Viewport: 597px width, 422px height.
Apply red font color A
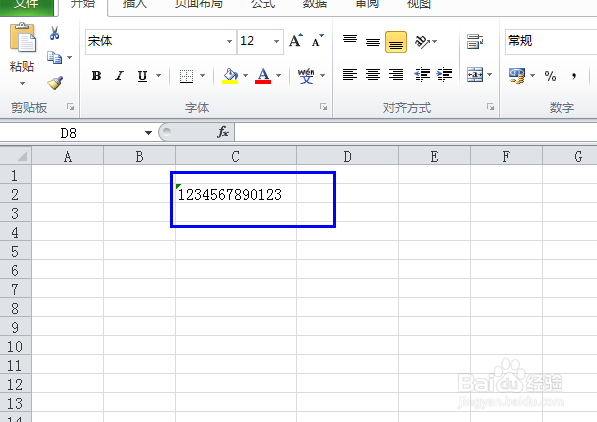(263, 76)
